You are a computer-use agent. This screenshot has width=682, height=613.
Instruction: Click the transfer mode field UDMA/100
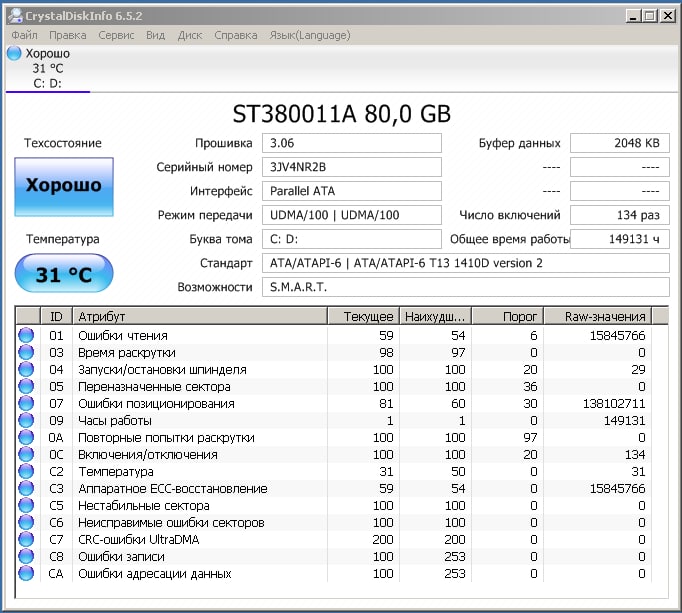point(351,215)
